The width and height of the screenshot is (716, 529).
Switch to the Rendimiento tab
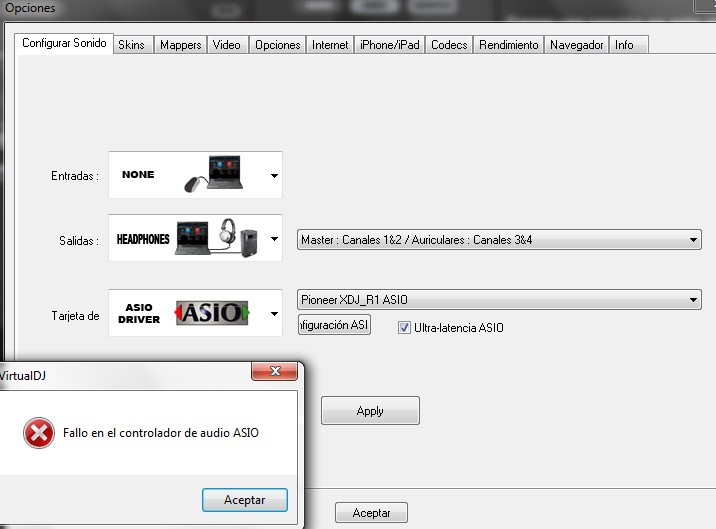(x=509, y=45)
